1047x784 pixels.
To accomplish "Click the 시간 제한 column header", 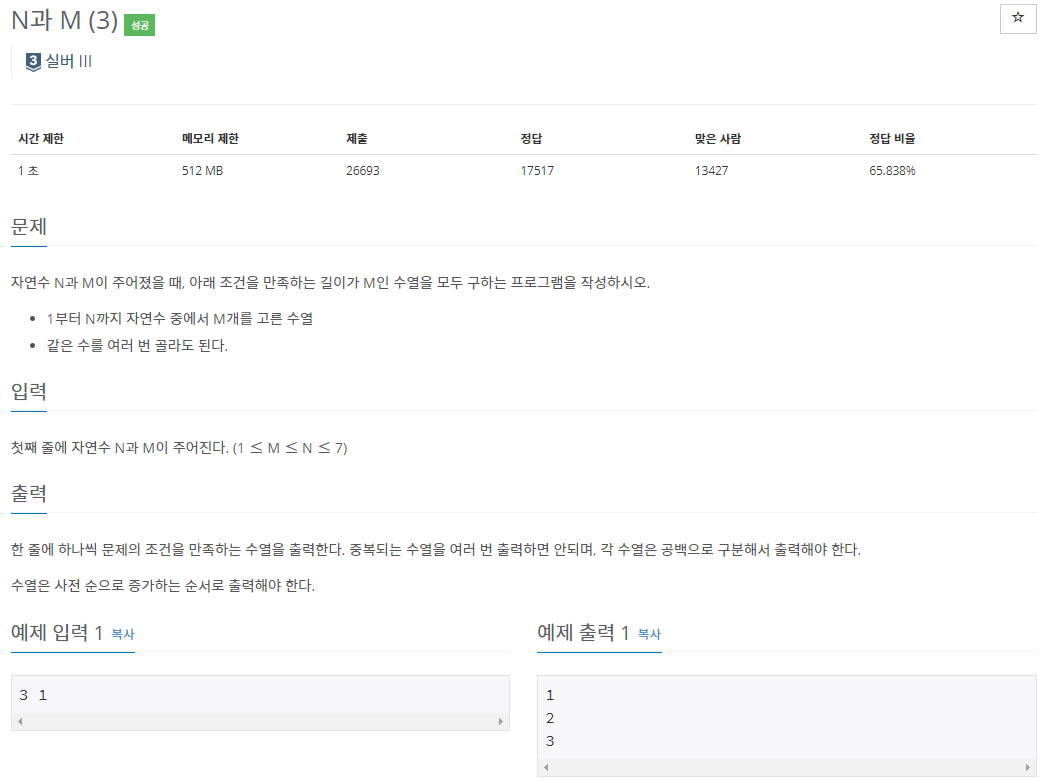I will (x=40, y=139).
